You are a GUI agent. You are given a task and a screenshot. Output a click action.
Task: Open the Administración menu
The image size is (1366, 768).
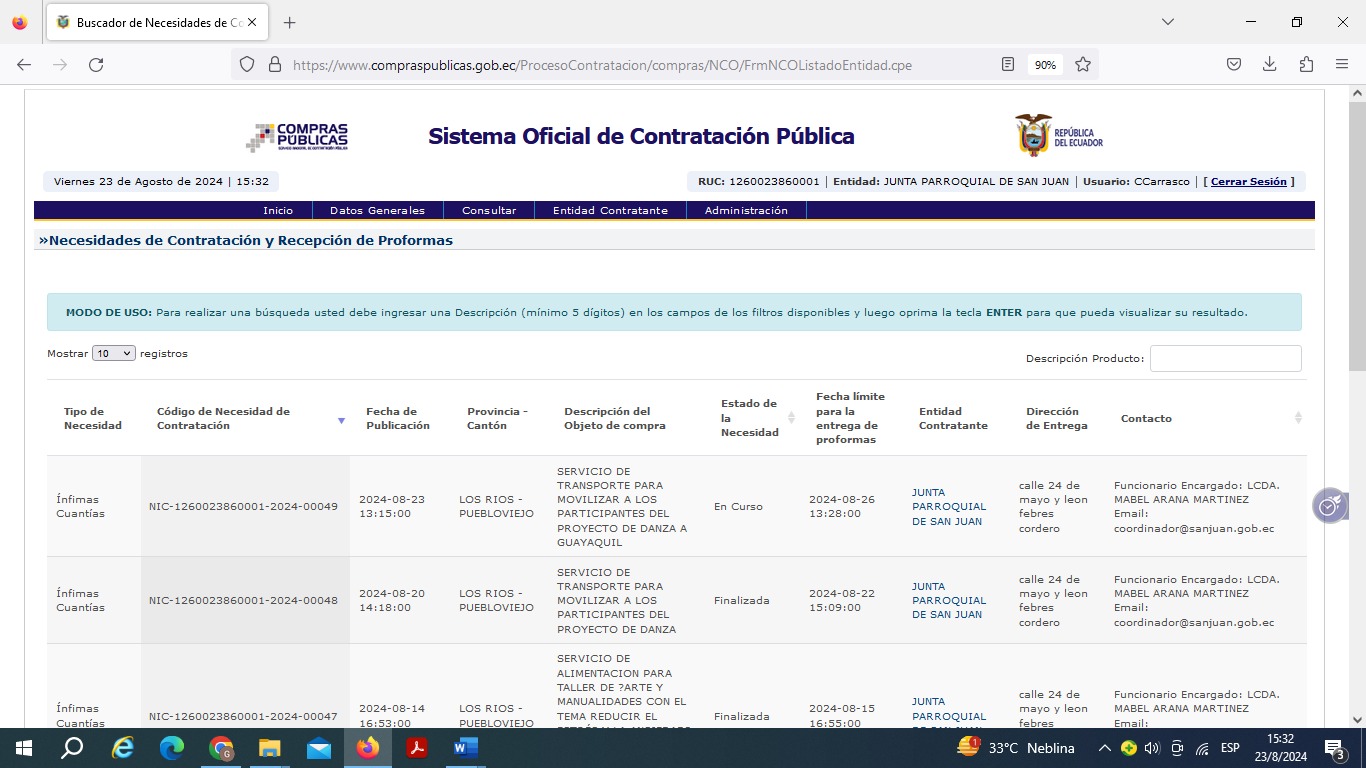point(746,211)
